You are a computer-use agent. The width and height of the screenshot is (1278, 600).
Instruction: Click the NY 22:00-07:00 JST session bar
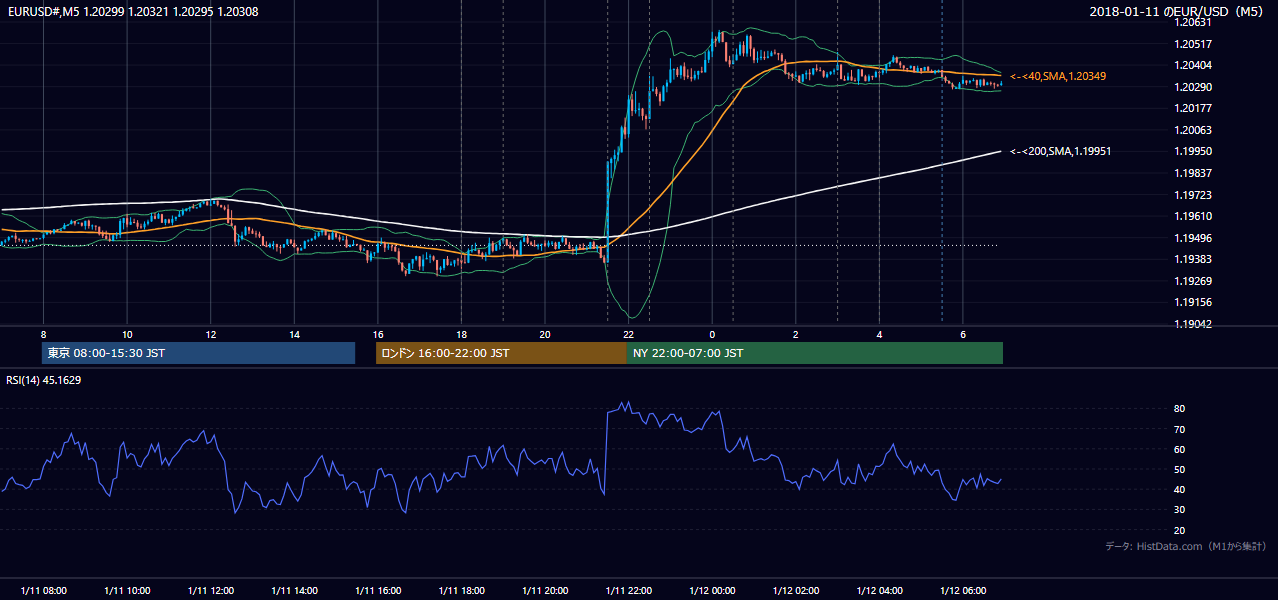[x=815, y=353]
